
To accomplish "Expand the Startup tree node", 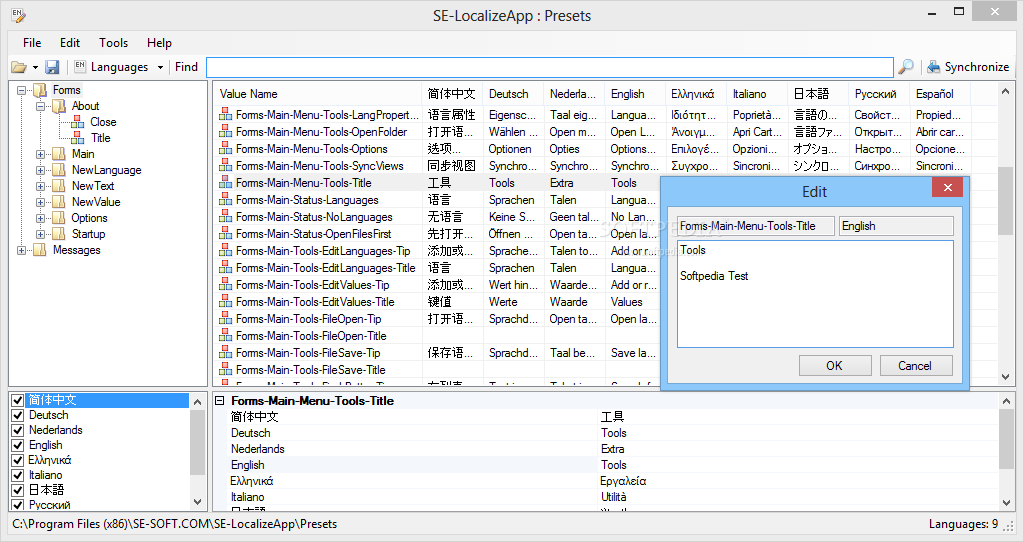I will (x=40, y=234).
